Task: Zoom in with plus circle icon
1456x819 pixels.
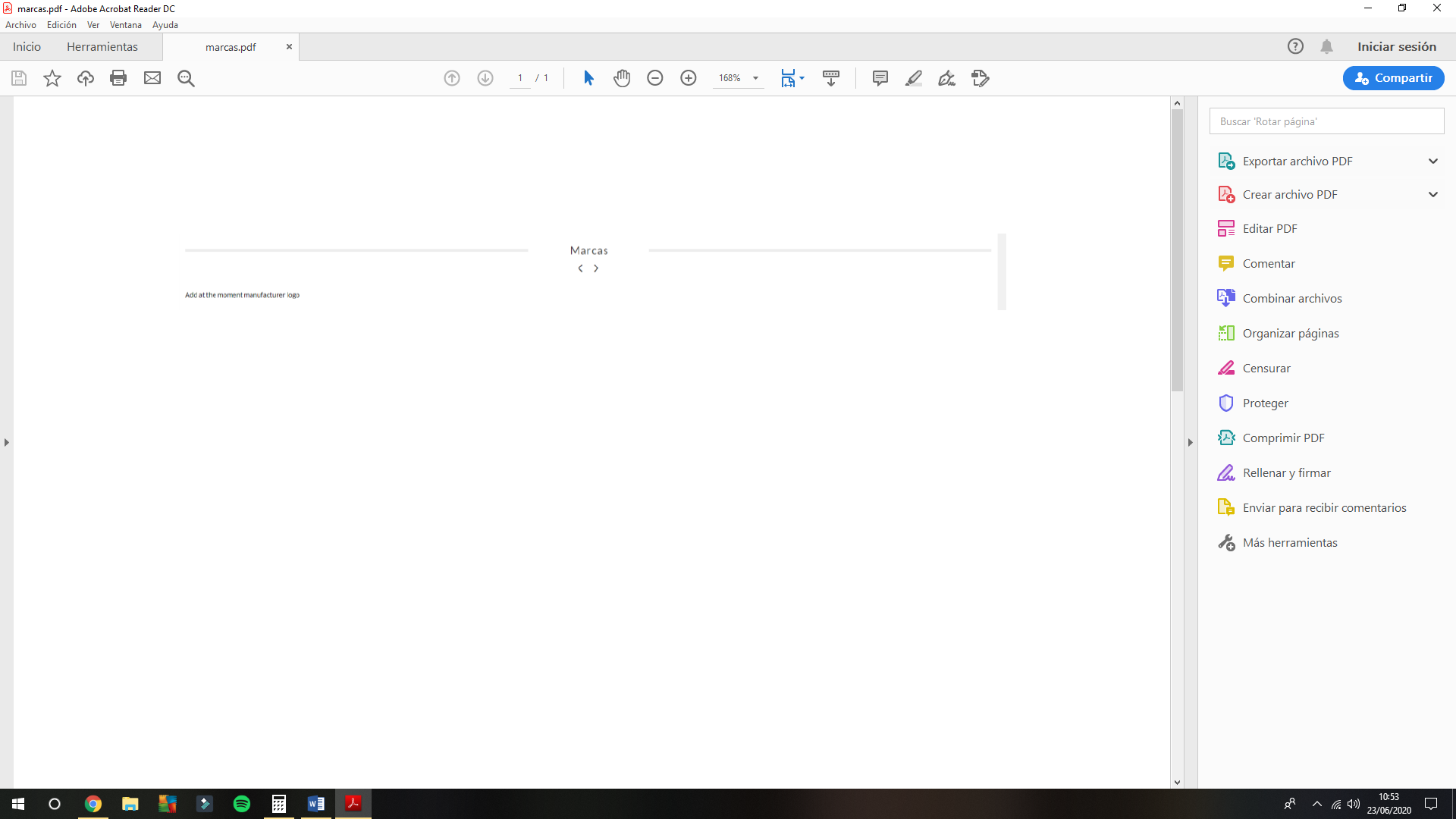Action: click(x=689, y=78)
